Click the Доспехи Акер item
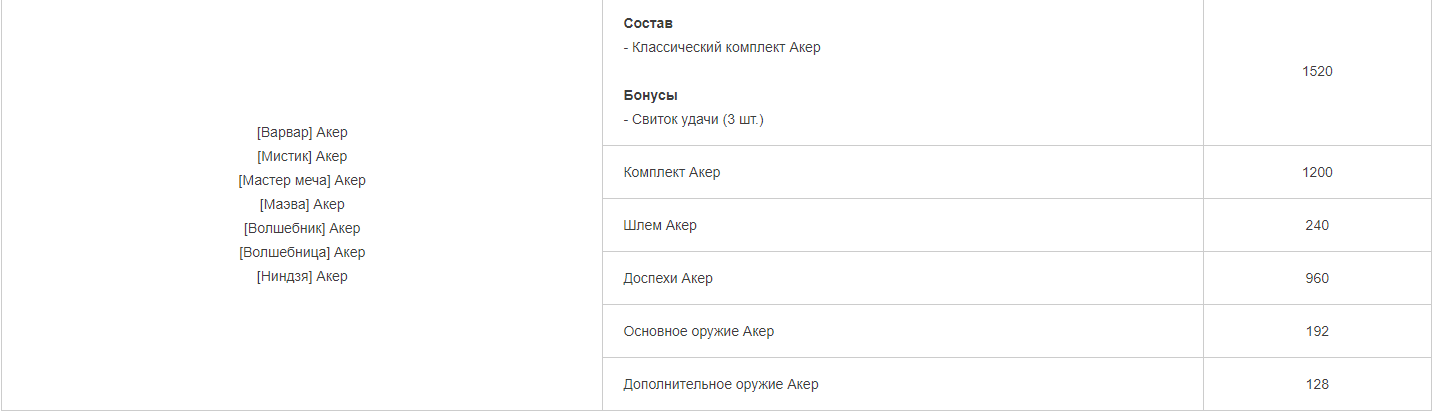 point(668,279)
